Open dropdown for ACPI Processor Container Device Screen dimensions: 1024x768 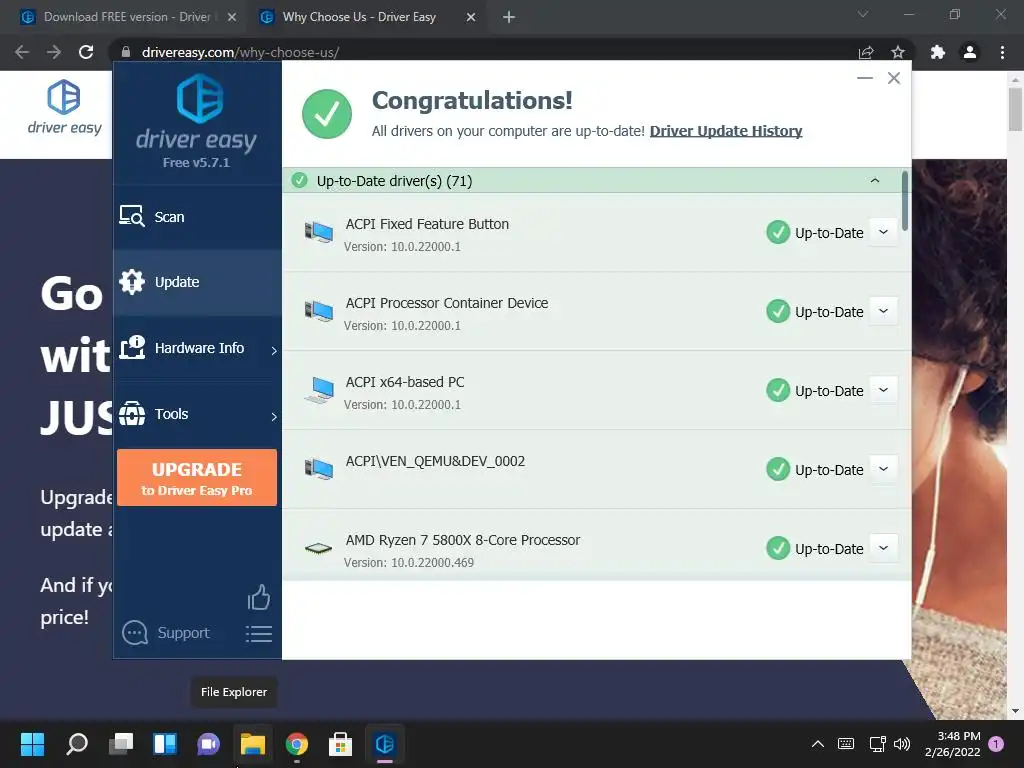[883, 312]
